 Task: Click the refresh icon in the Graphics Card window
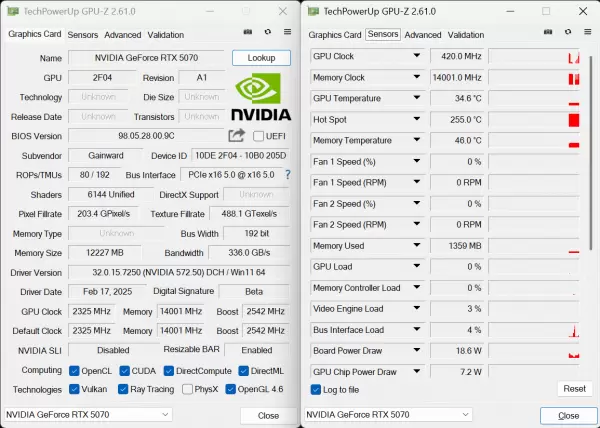coord(268,34)
